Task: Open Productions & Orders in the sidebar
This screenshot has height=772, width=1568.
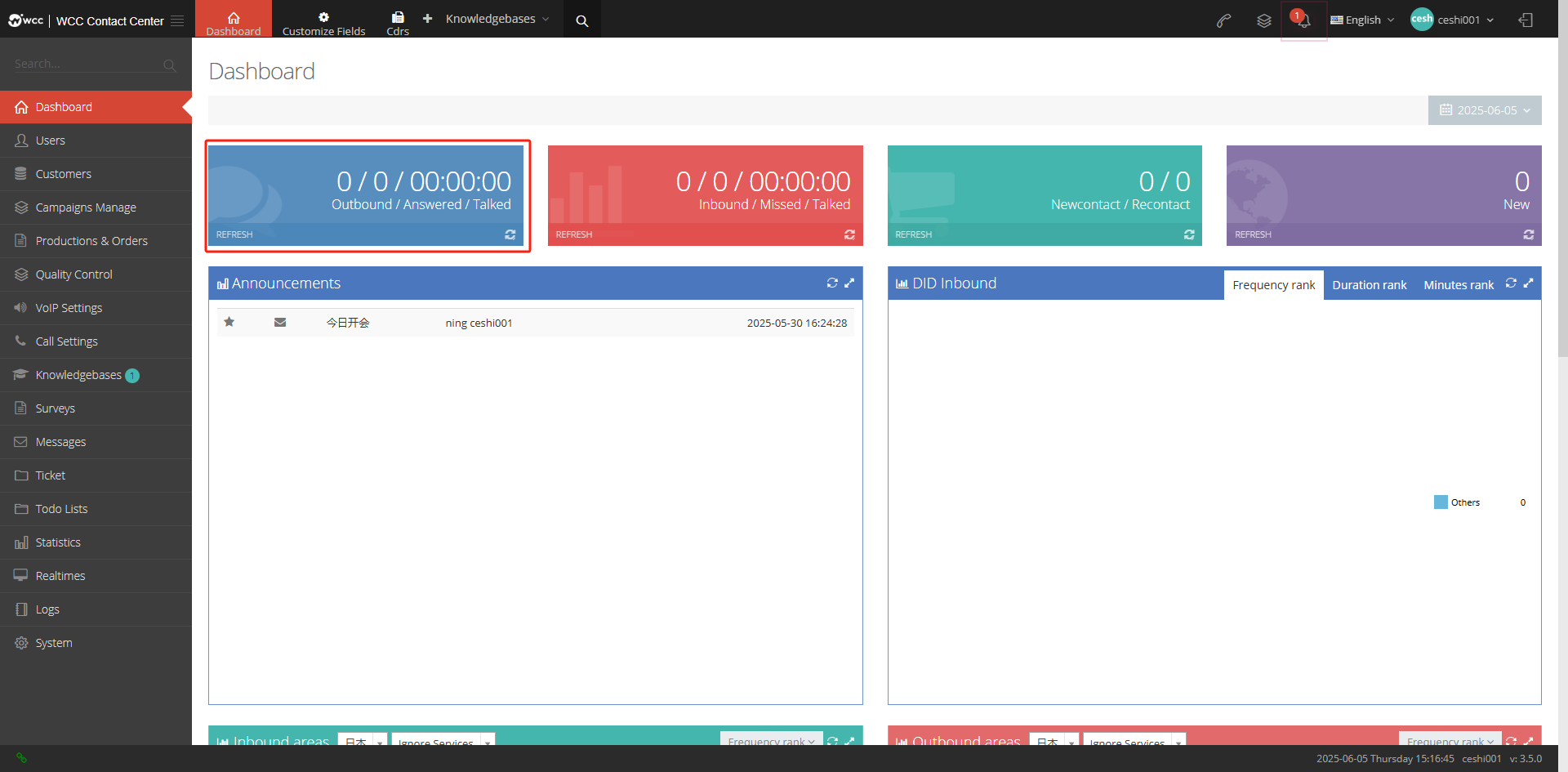Action: 96,241
